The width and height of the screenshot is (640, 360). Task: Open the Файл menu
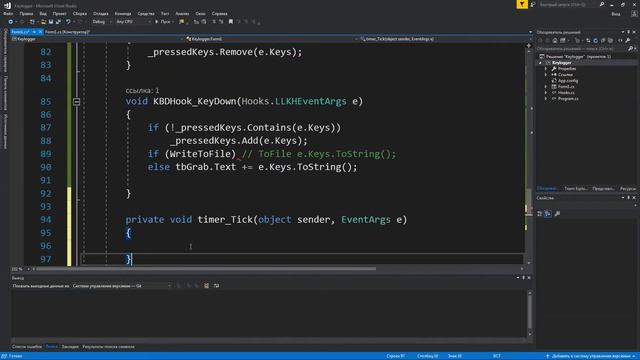tap(8, 13)
